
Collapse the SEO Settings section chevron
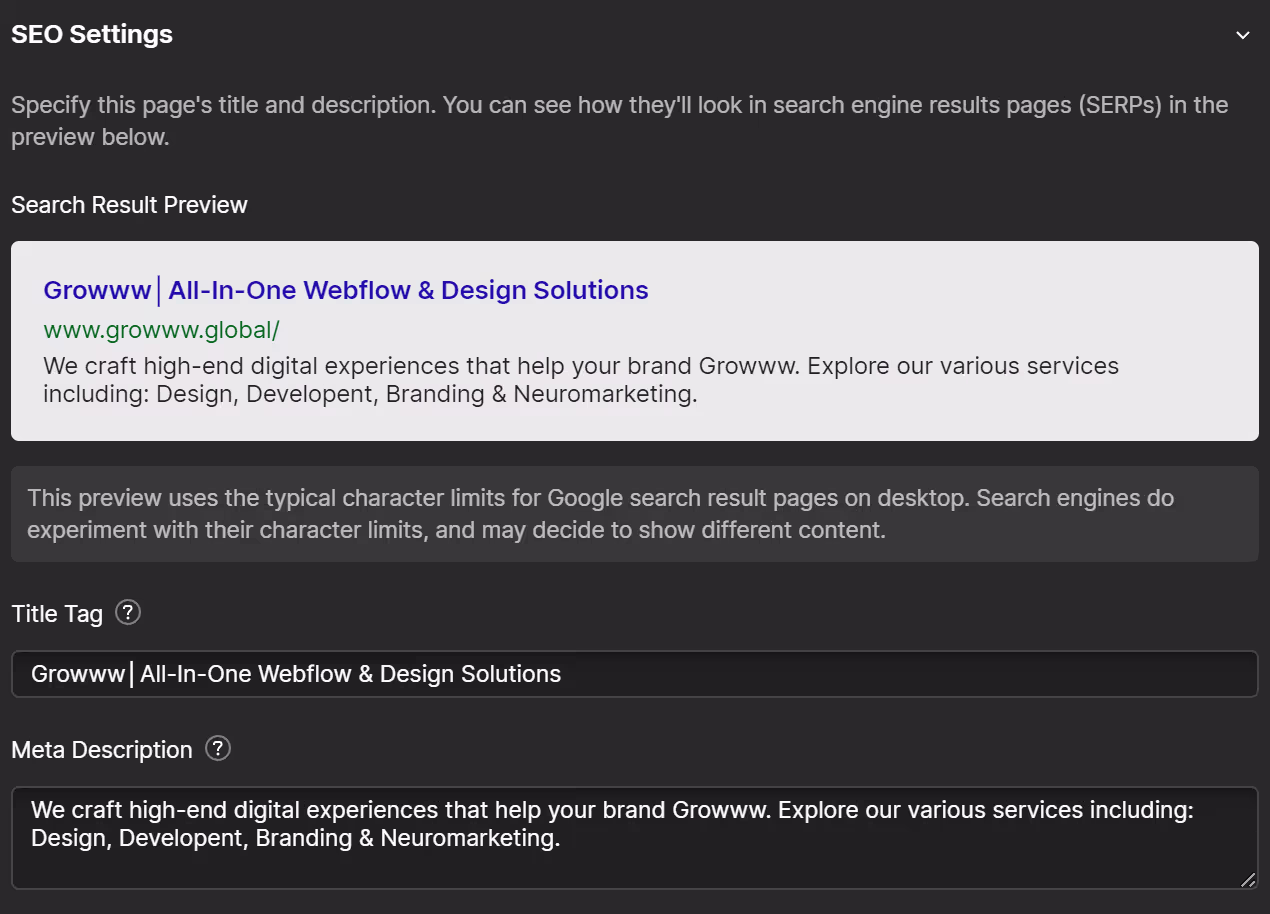click(x=1242, y=35)
